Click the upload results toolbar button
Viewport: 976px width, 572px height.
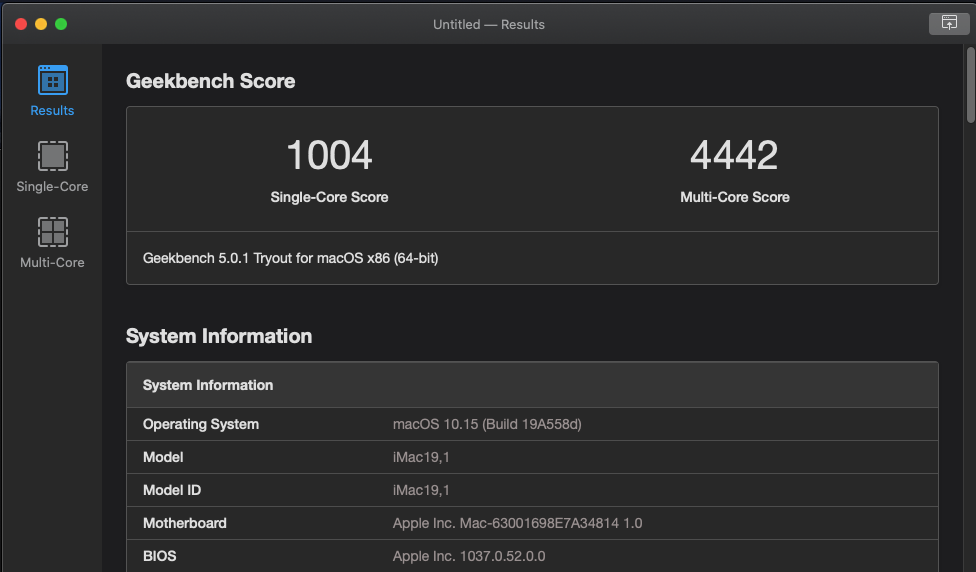pyautogui.click(x=949, y=24)
